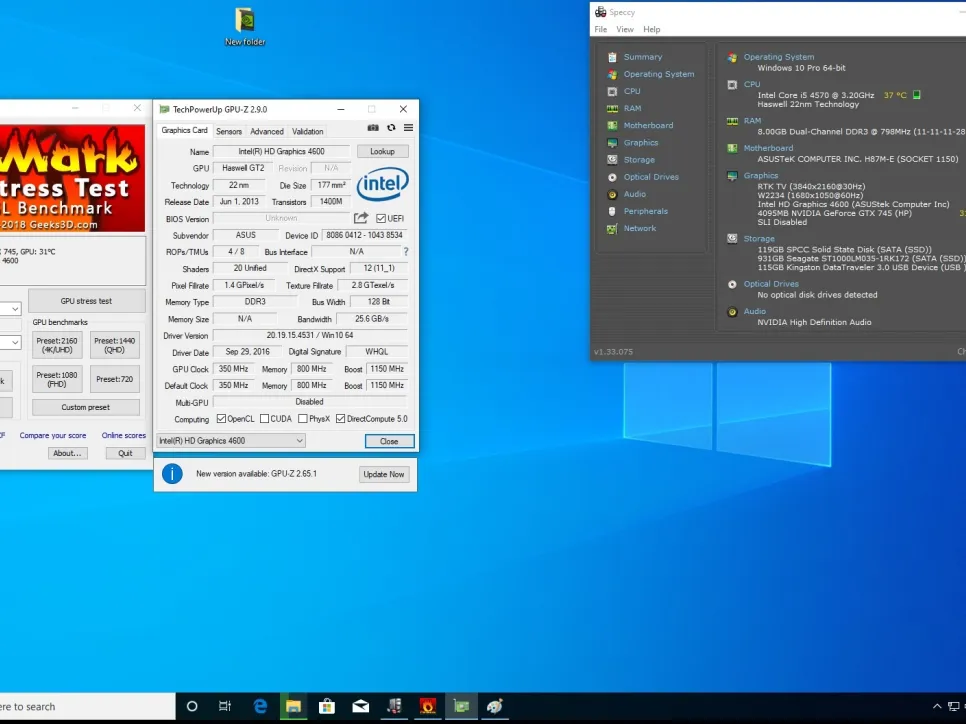This screenshot has height=724, width=966.
Task: Click the Update Now button
Action: click(384, 474)
